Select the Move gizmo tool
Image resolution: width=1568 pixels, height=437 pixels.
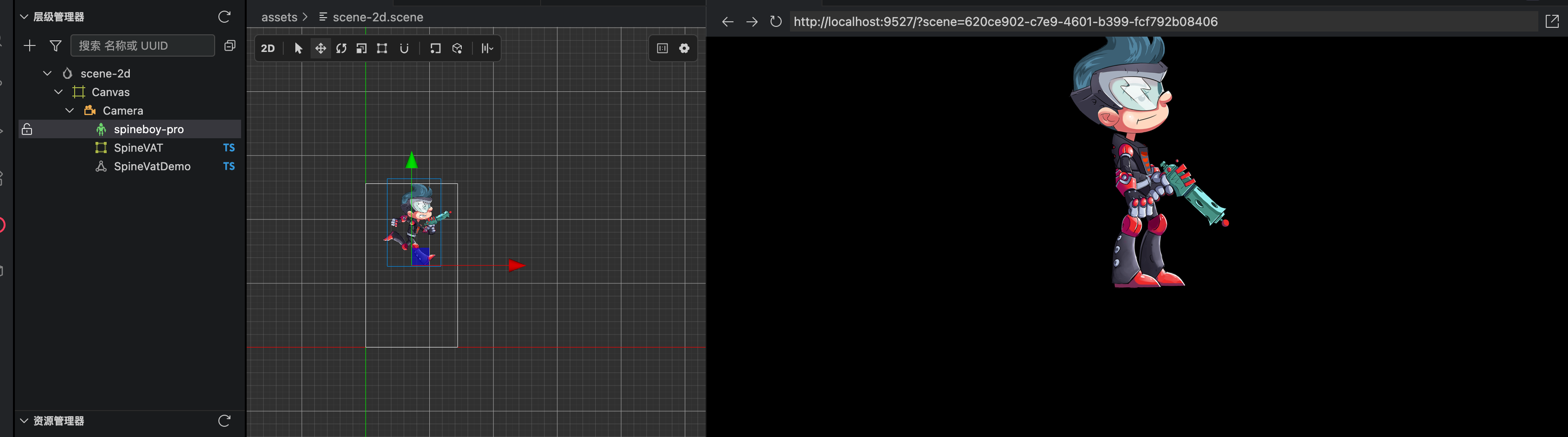pos(320,48)
